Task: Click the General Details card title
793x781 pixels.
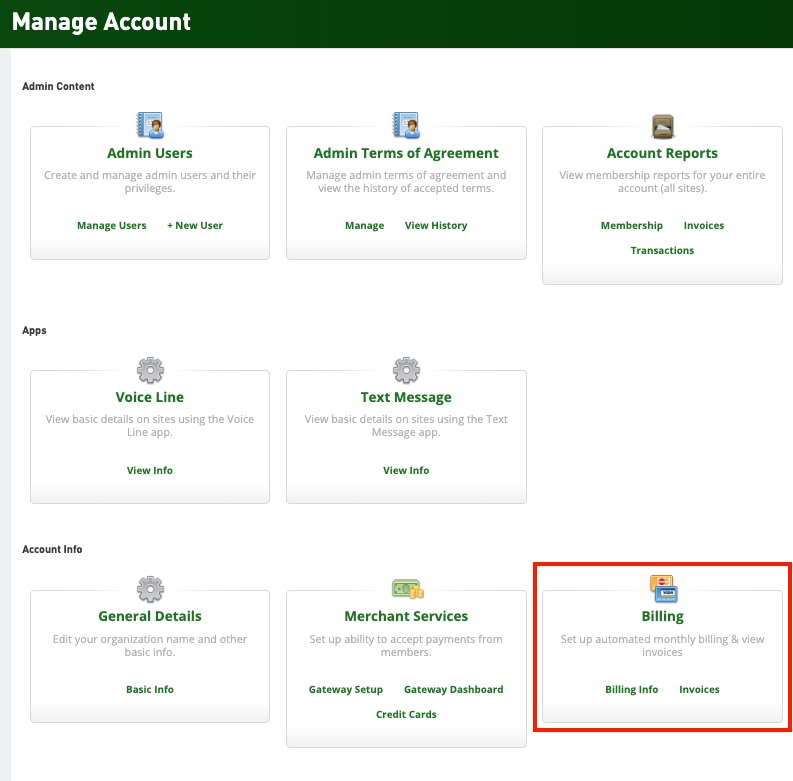Action: (x=150, y=616)
